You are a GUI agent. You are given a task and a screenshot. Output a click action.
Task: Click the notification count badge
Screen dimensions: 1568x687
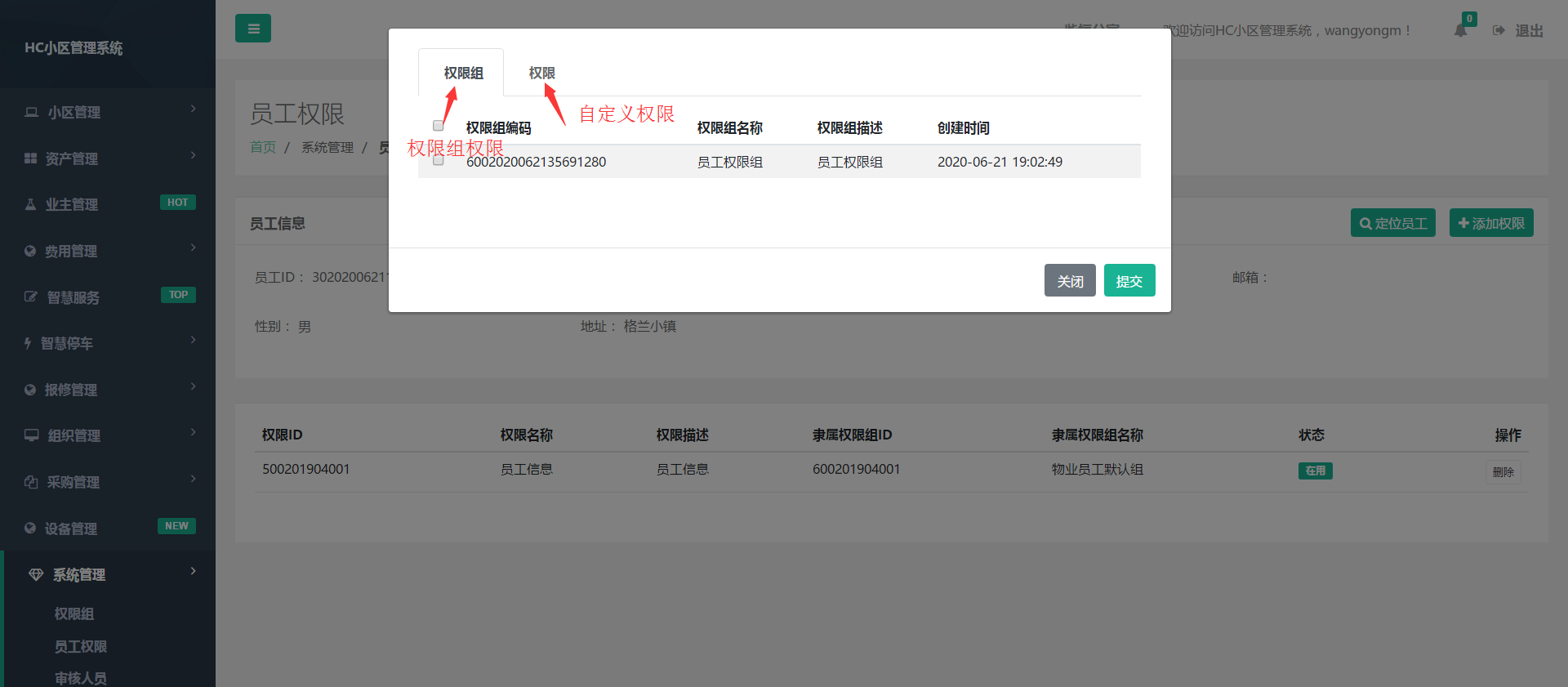(1469, 19)
